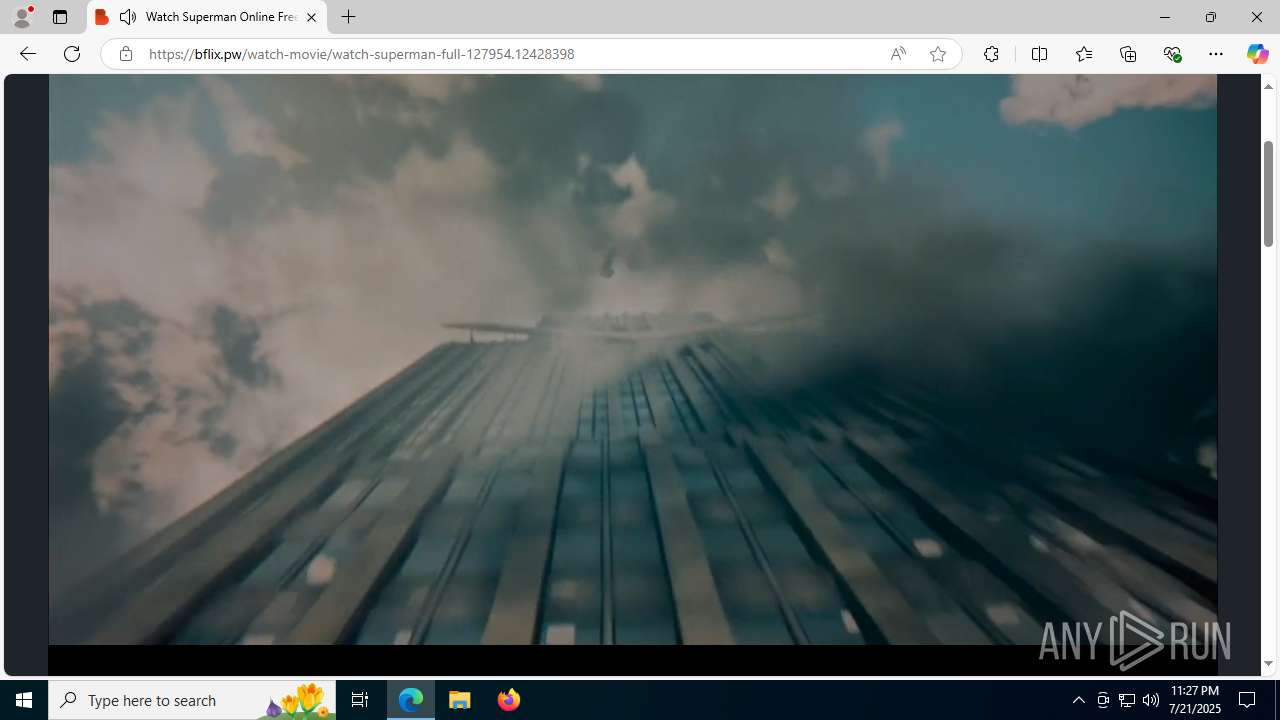The width and height of the screenshot is (1280, 720).
Task: Open Task View
Action: point(360,700)
